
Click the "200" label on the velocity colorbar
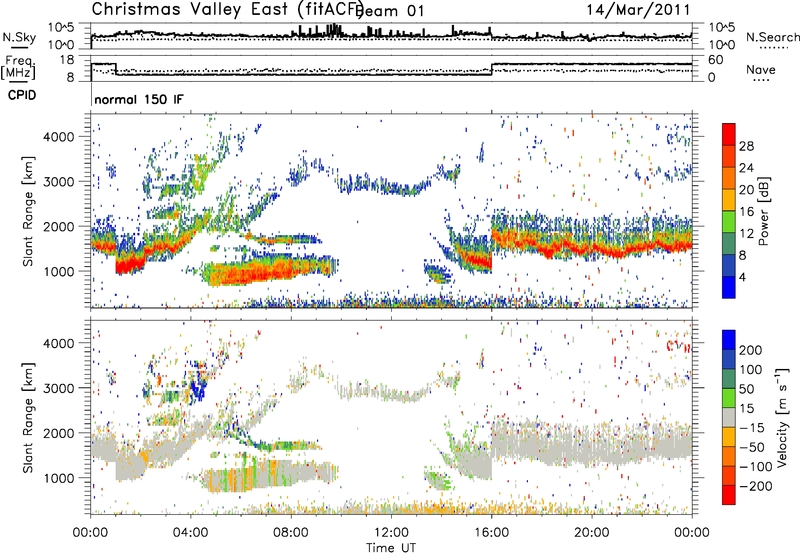click(751, 350)
